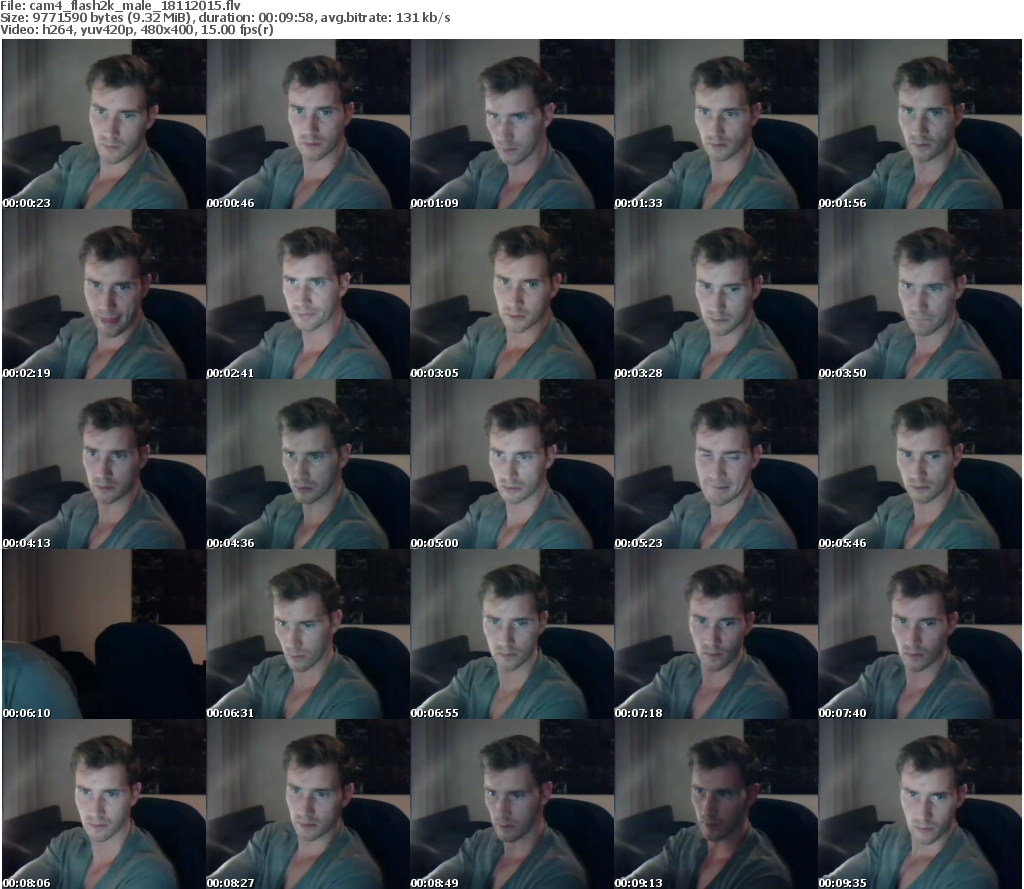
Task: View the 00:09:35 thumbnail
Action: click(x=920, y=804)
